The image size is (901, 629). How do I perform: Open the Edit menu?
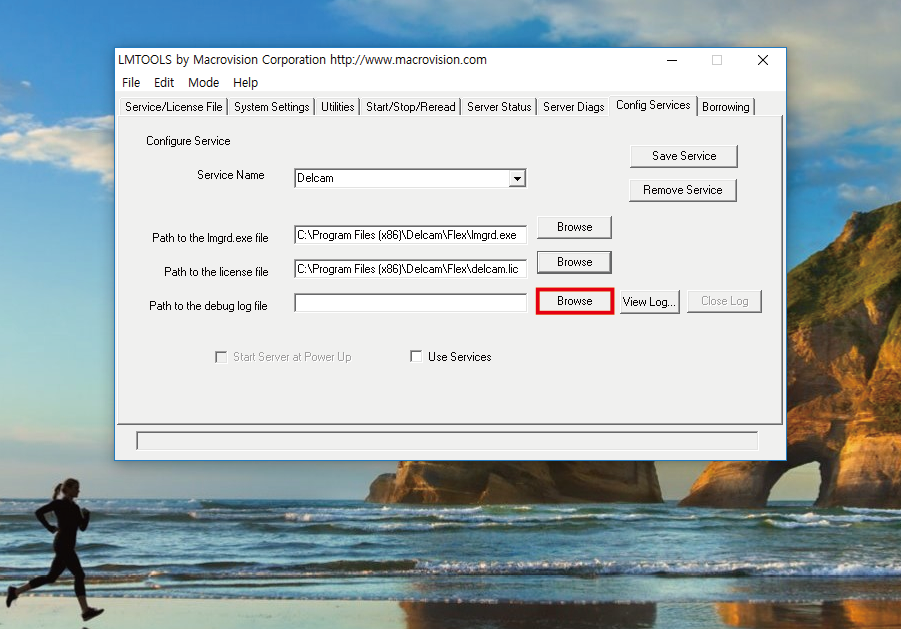pyautogui.click(x=164, y=83)
